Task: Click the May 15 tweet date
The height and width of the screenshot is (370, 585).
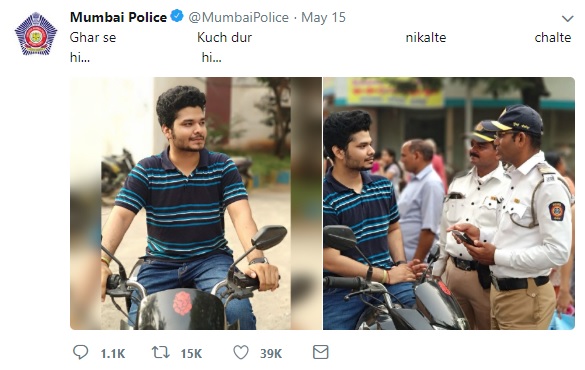Action: (x=323, y=18)
